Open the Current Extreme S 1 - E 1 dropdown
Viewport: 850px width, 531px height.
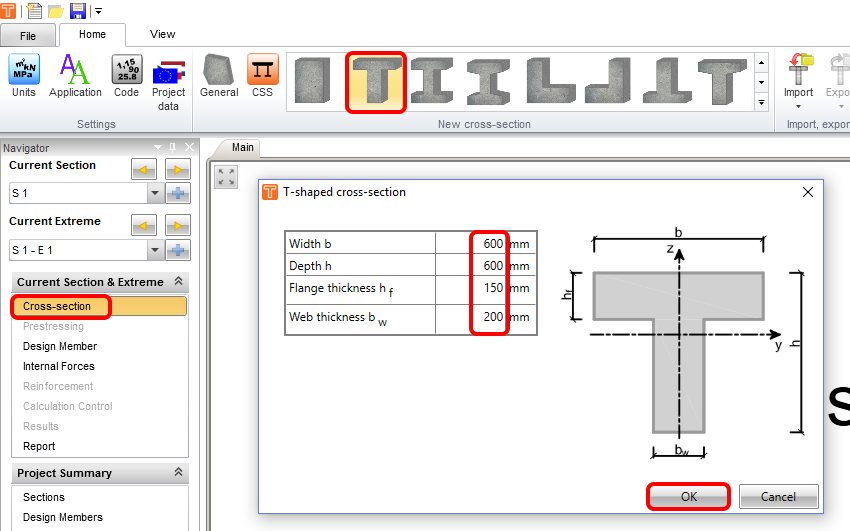pos(155,250)
